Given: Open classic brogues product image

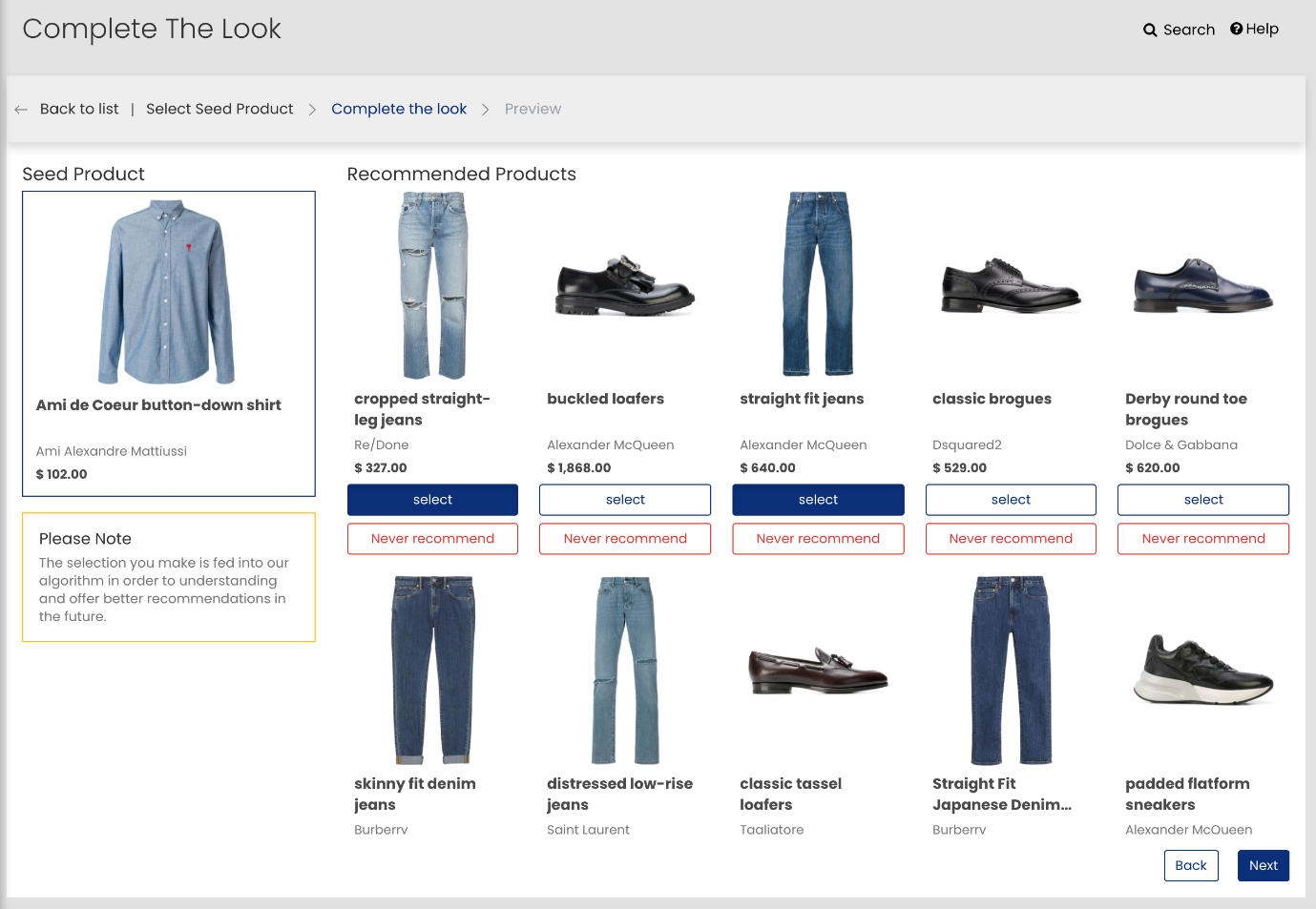Looking at the screenshot, I should (x=1011, y=285).
